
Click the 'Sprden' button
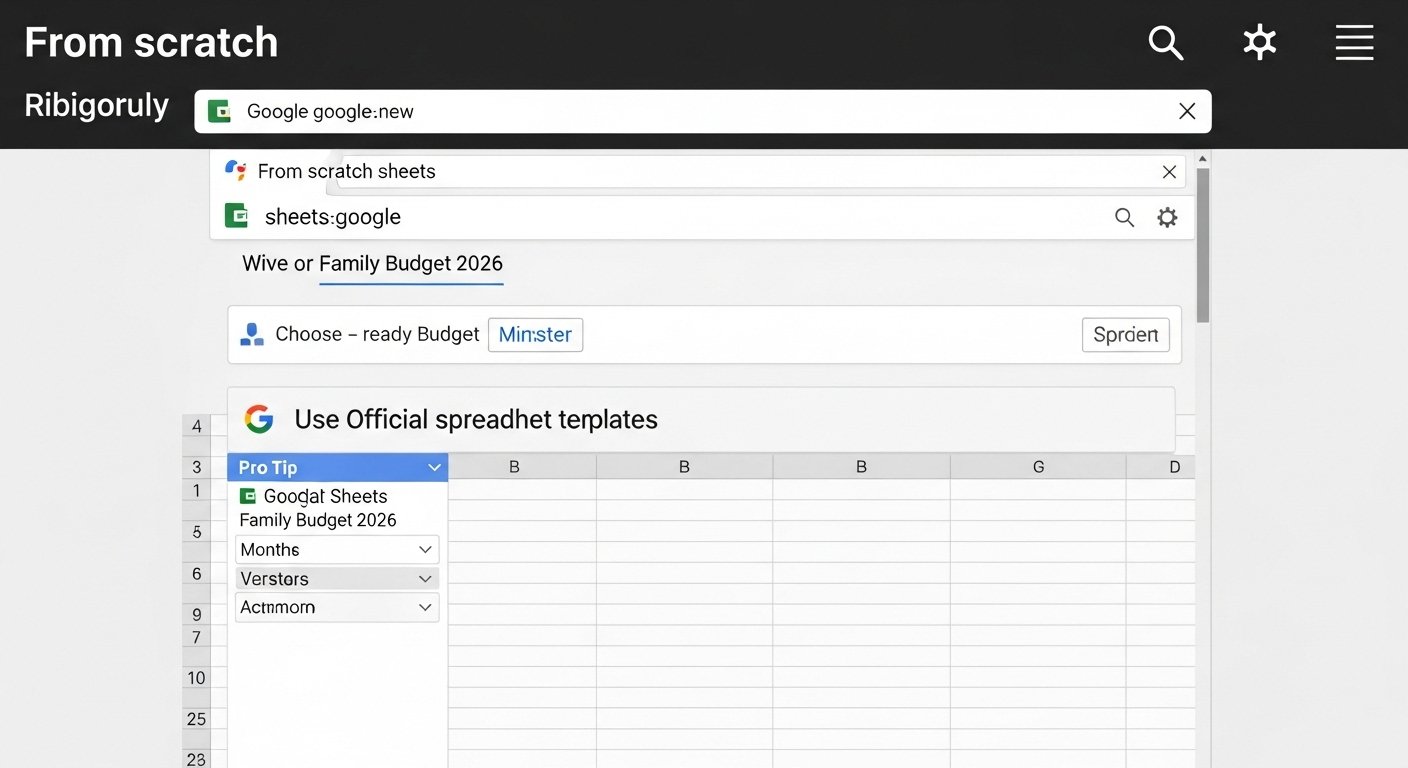click(x=1126, y=334)
